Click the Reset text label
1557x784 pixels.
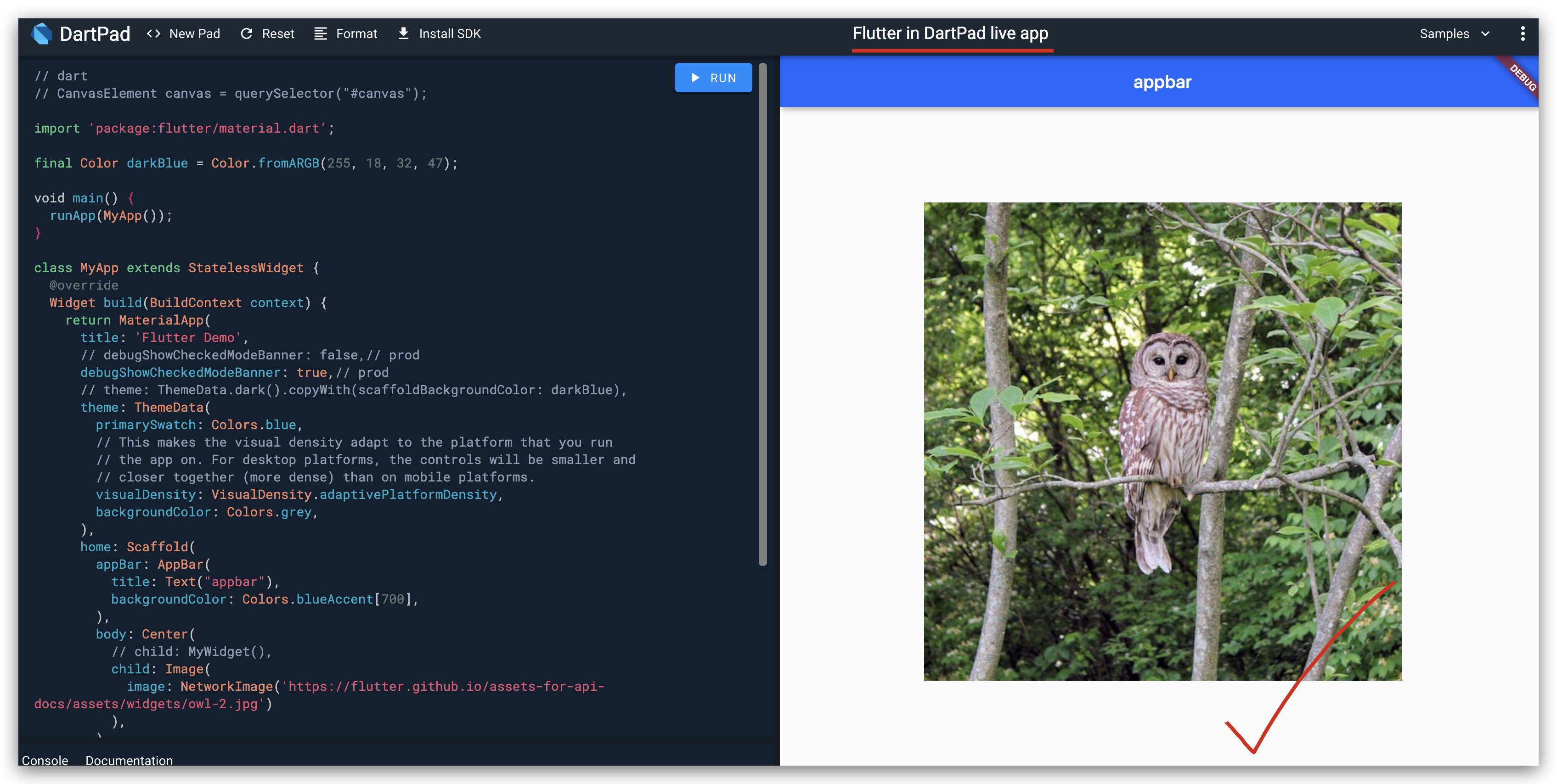(x=277, y=34)
